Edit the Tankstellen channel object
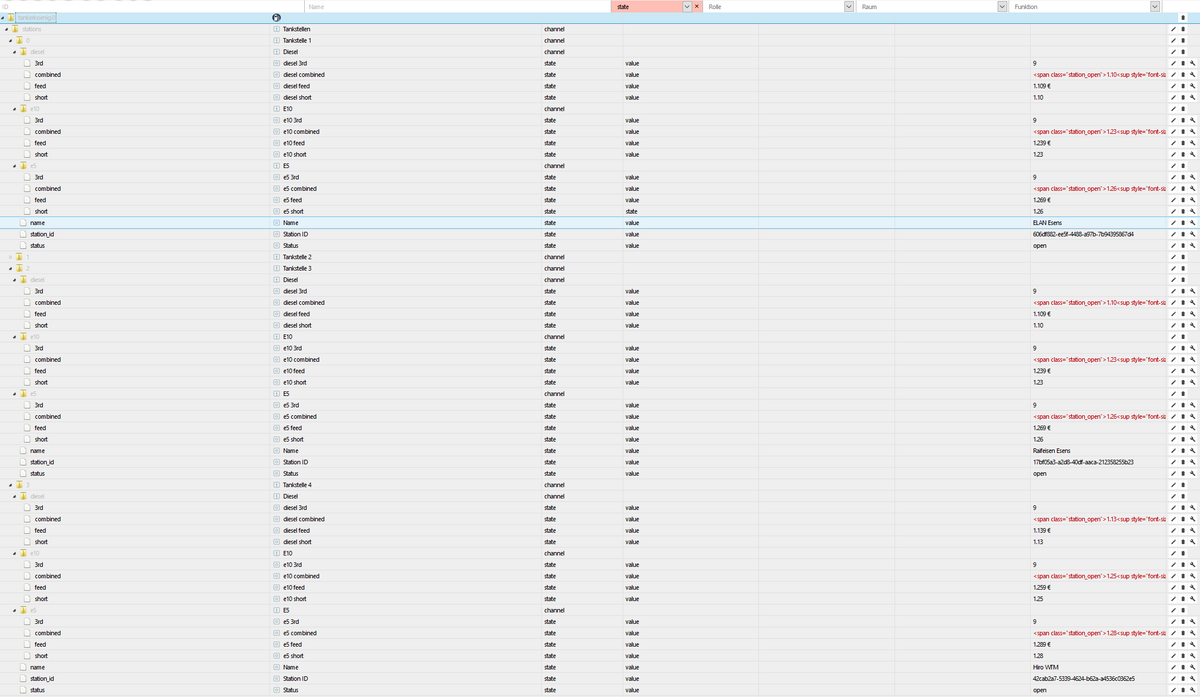 1173,29
